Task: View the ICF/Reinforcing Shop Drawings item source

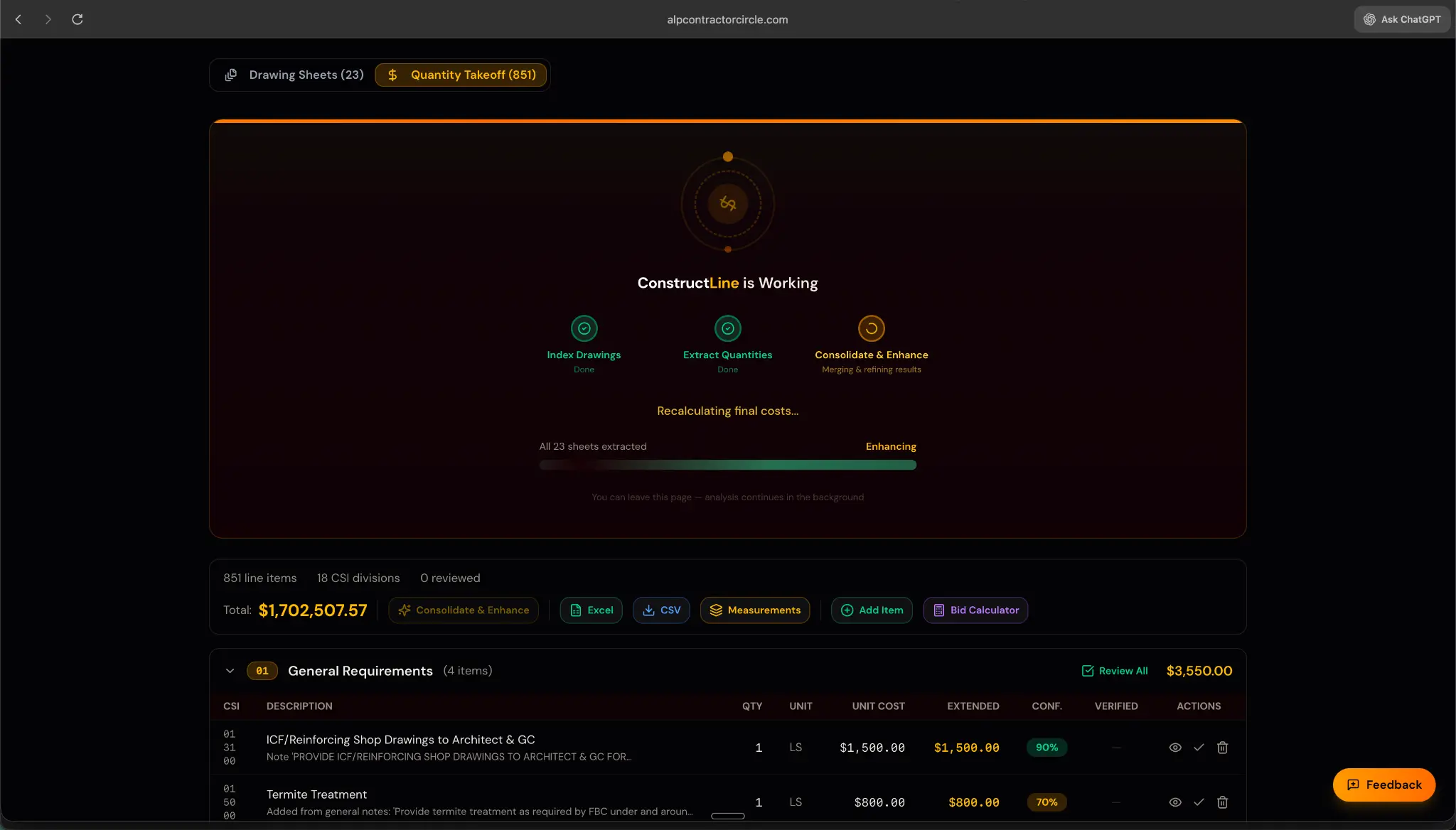Action: (1175, 748)
